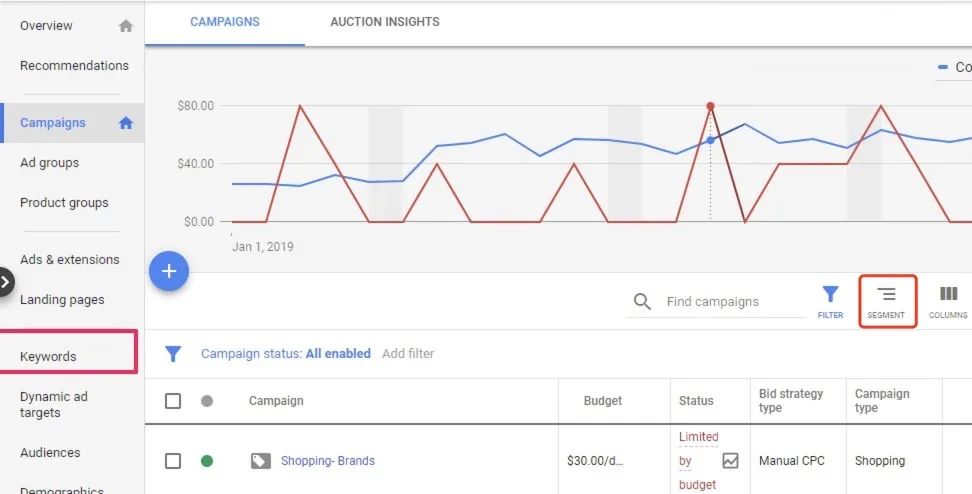Click the green status dot for Shopping- Brands
The width and height of the screenshot is (972, 494).
coord(207,461)
